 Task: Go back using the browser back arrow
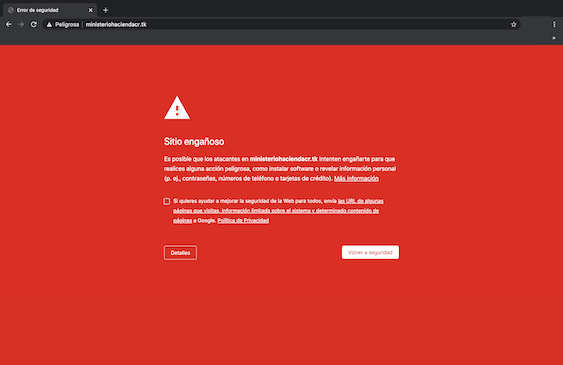click(x=9, y=24)
